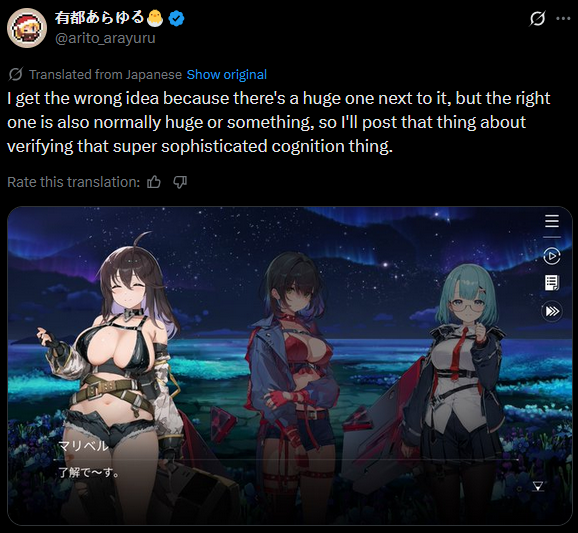Rate the translation with thumbs up
578x533 pixels.
154,182
